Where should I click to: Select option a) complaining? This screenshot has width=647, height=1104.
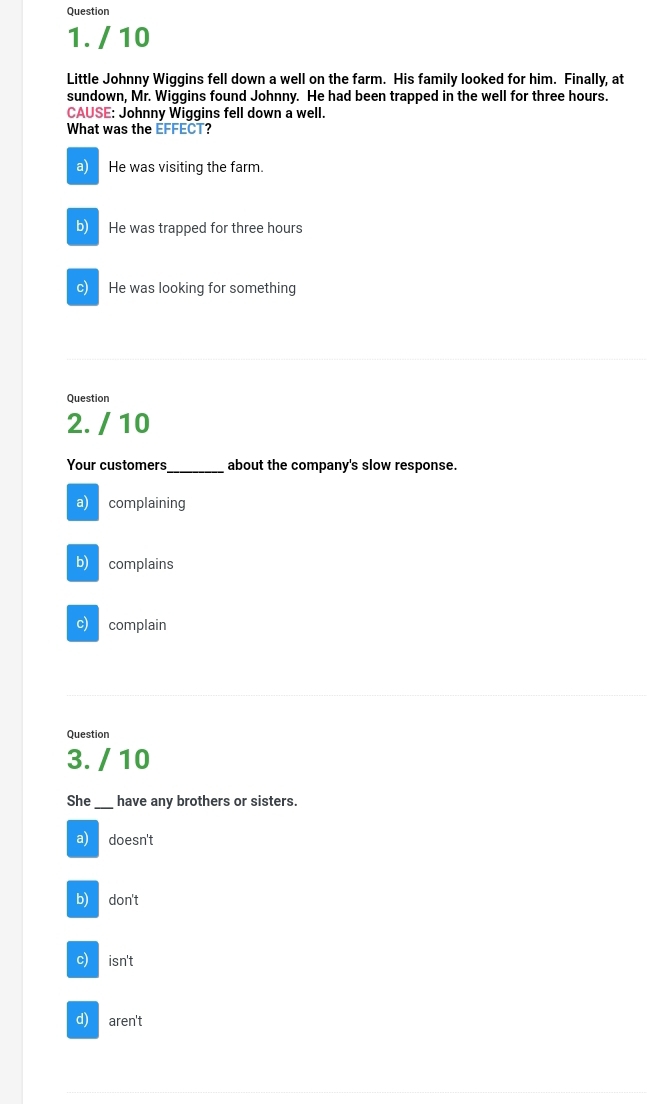[82, 502]
